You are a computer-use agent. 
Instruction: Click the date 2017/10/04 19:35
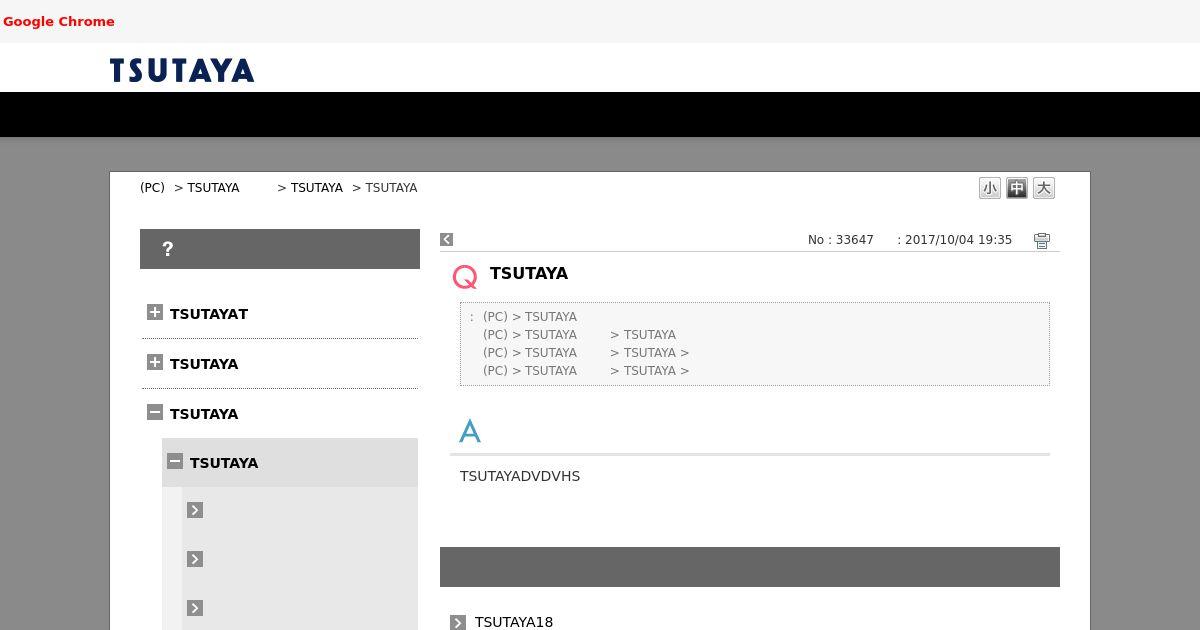click(958, 240)
